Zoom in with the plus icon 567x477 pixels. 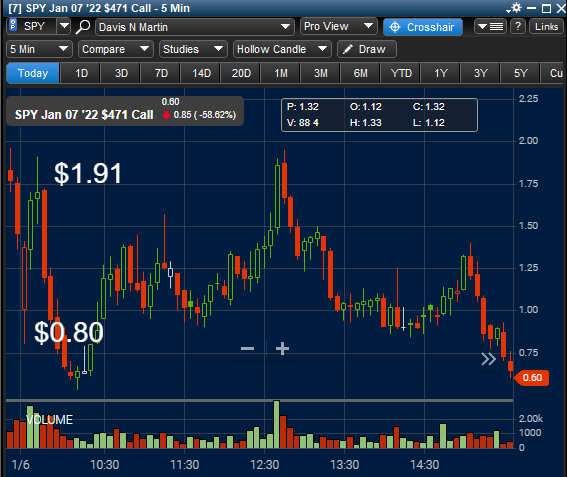point(282,348)
